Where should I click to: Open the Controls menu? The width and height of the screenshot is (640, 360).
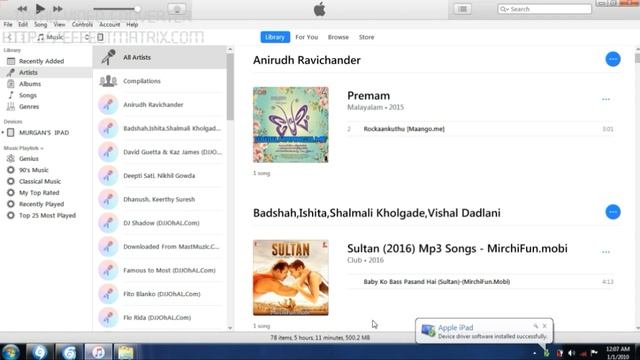tap(82, 24)
